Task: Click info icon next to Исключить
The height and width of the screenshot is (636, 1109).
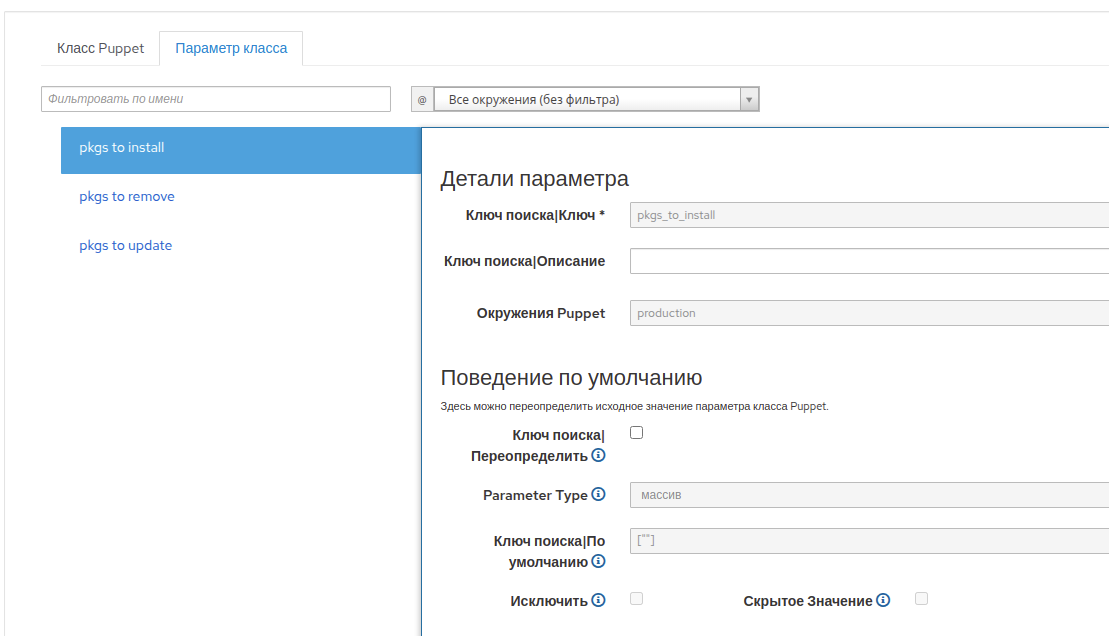Action: [x=598, y=600]
